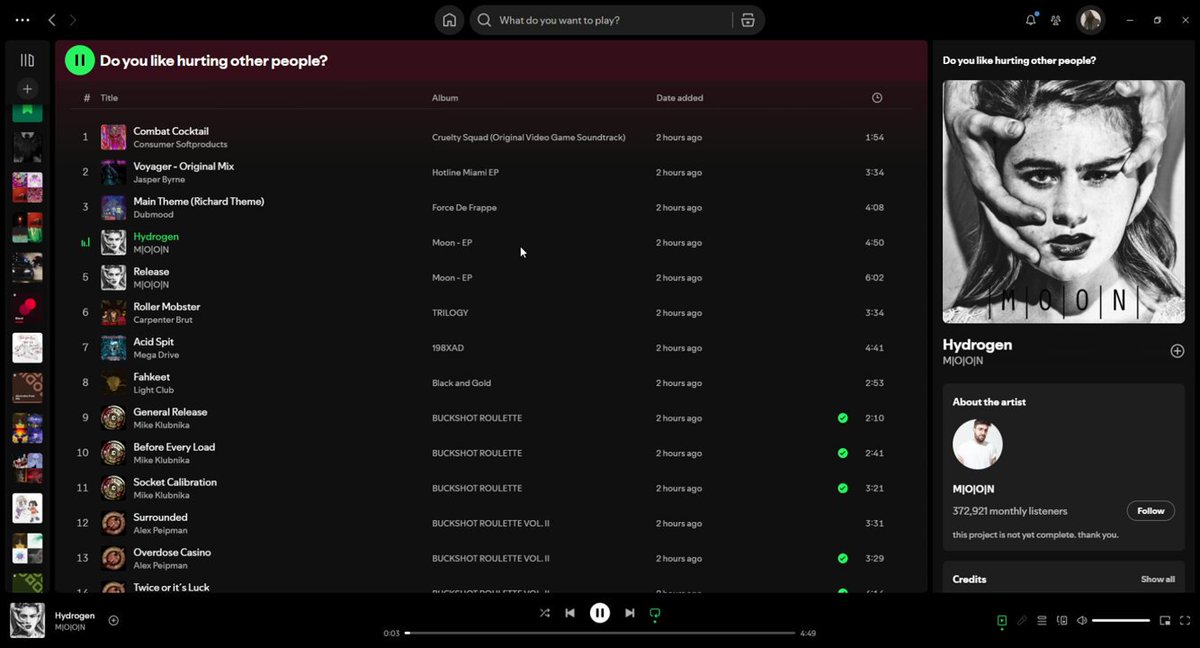Viewport: 1200px width, 648px height.
Task: Open the Home page
Action: 450,20
